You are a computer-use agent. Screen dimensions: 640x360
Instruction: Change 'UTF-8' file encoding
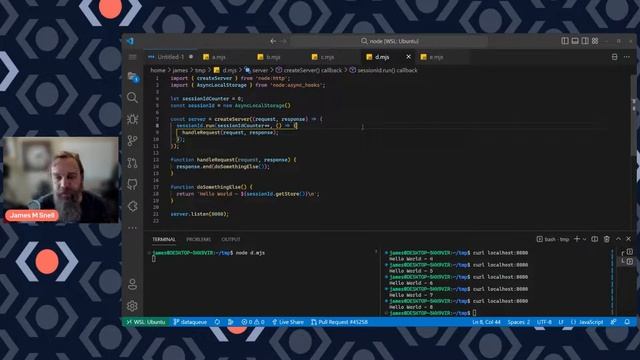pos(544,322)
